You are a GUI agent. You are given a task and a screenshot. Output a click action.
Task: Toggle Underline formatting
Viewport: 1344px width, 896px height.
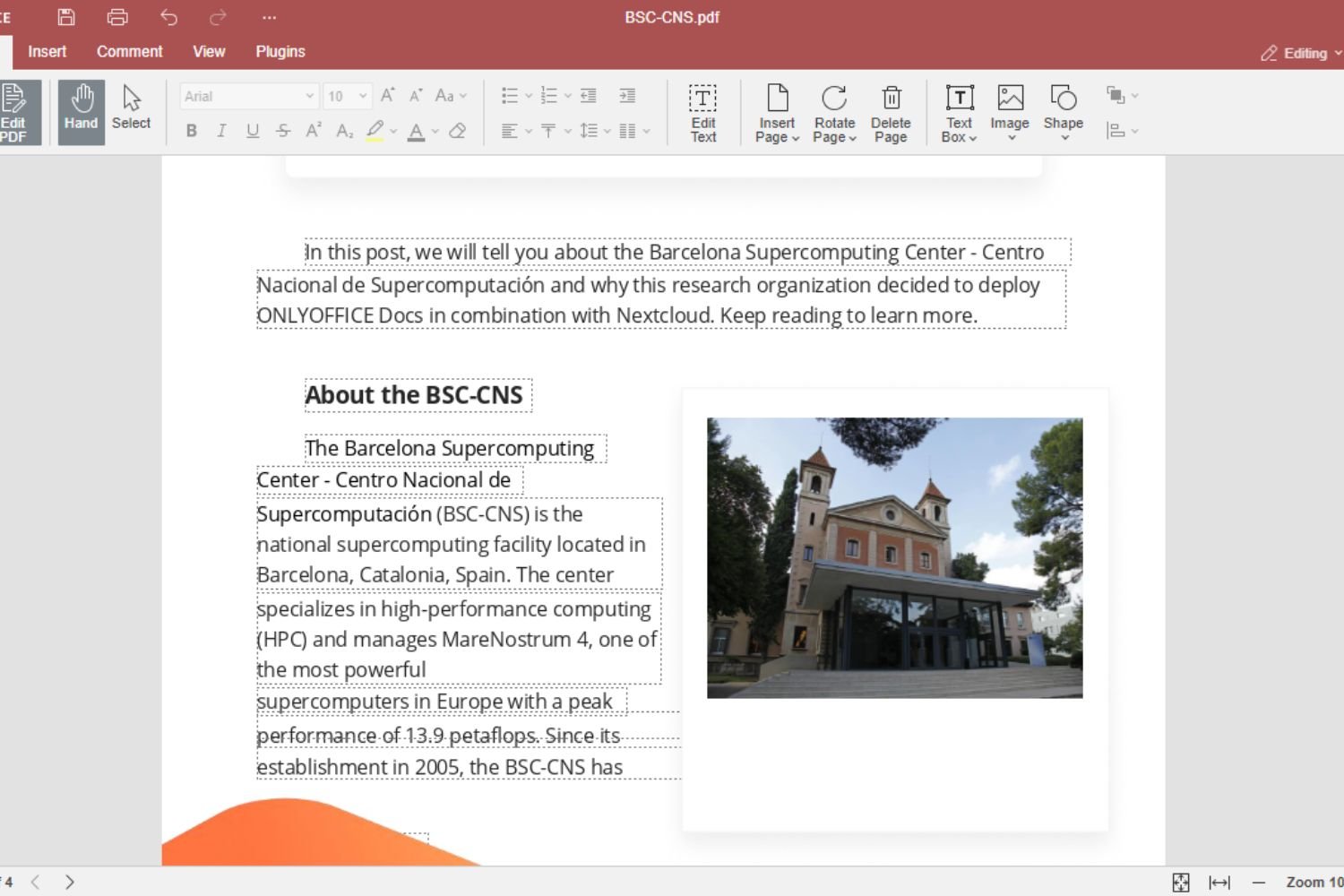tap(253, 132)
